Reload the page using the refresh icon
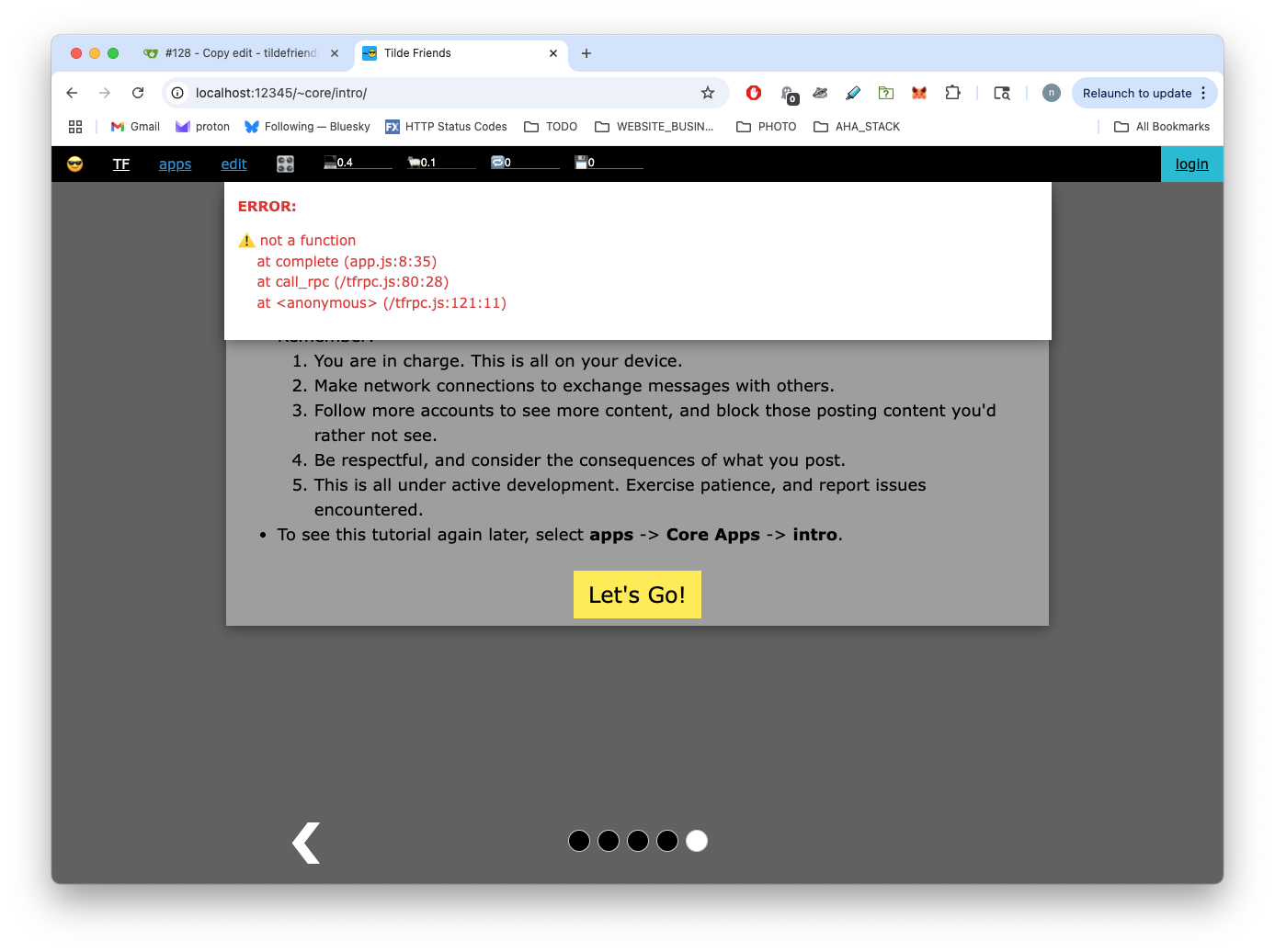The height and width of the screenshot is (952, 1275). click(x=138, y=93)
